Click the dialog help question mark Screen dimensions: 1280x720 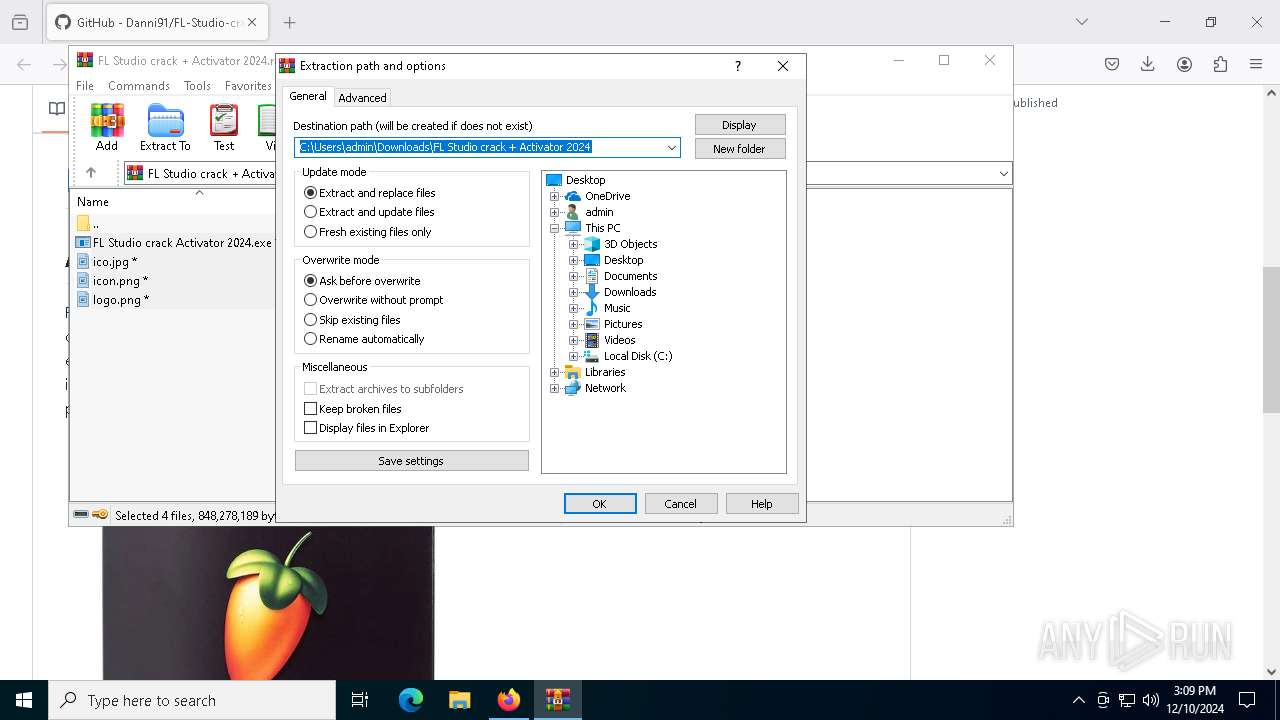point(738,66)
